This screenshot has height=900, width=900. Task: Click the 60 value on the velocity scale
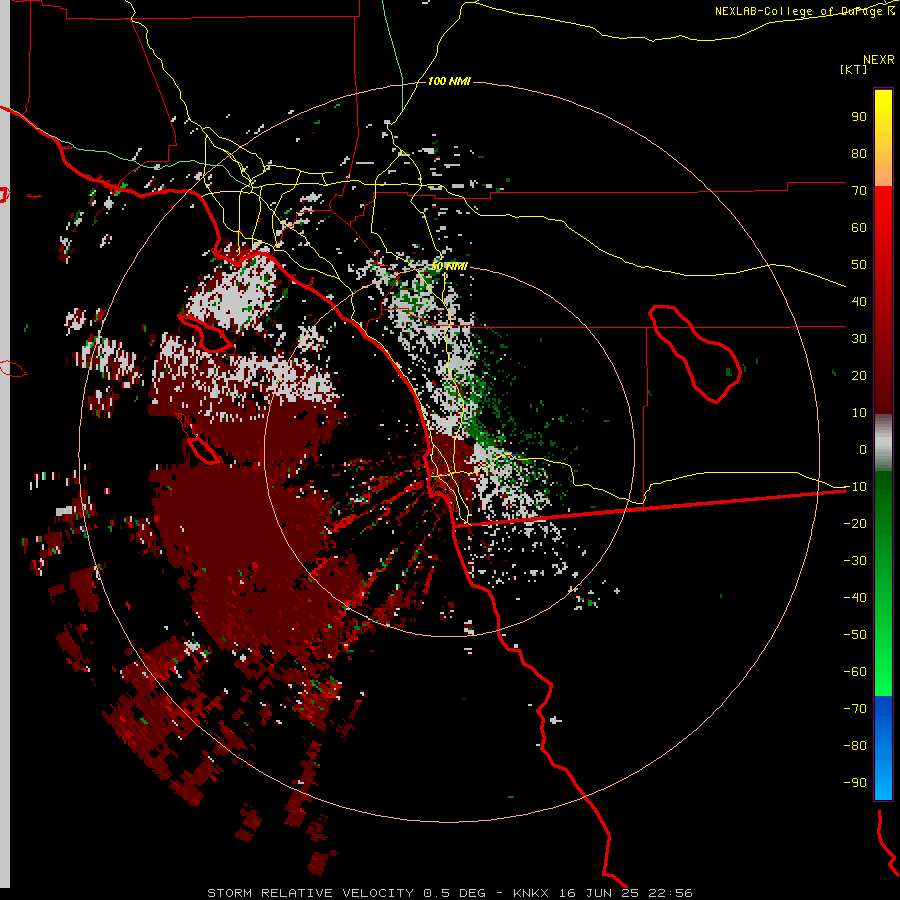click(x=859, y=227)
